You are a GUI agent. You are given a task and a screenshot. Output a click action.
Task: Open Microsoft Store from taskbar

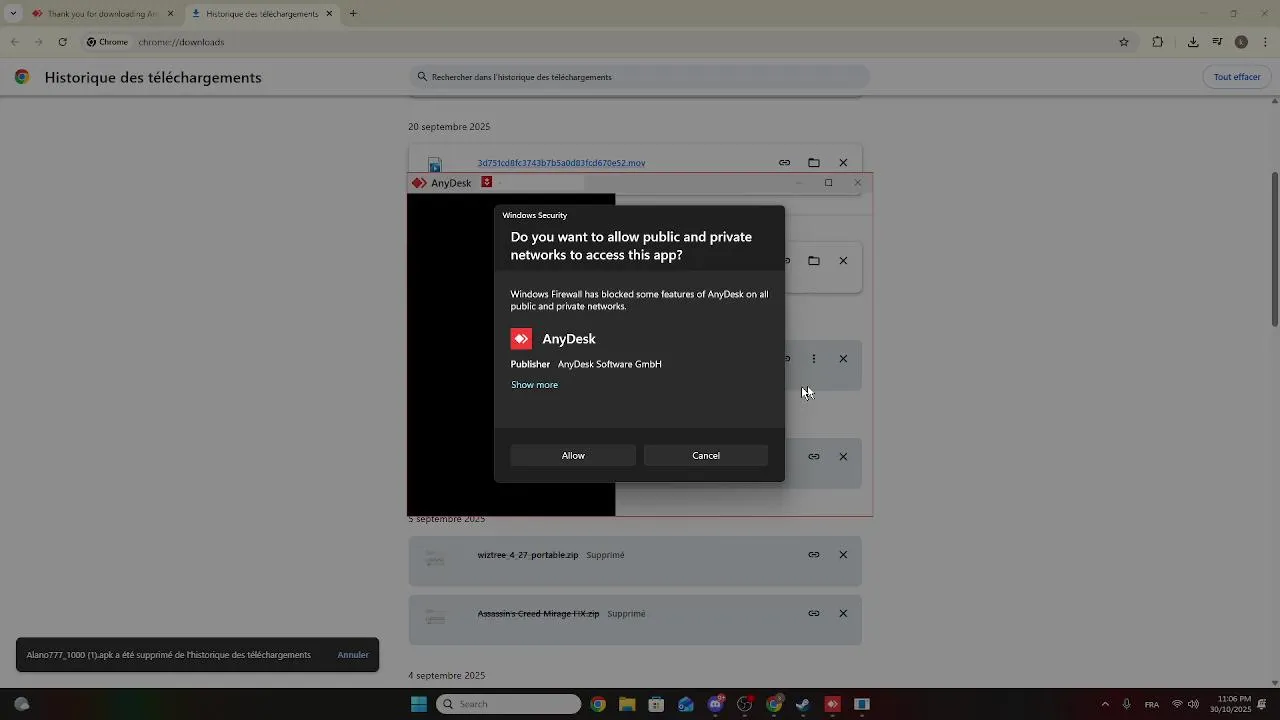(x=656, y=704)
